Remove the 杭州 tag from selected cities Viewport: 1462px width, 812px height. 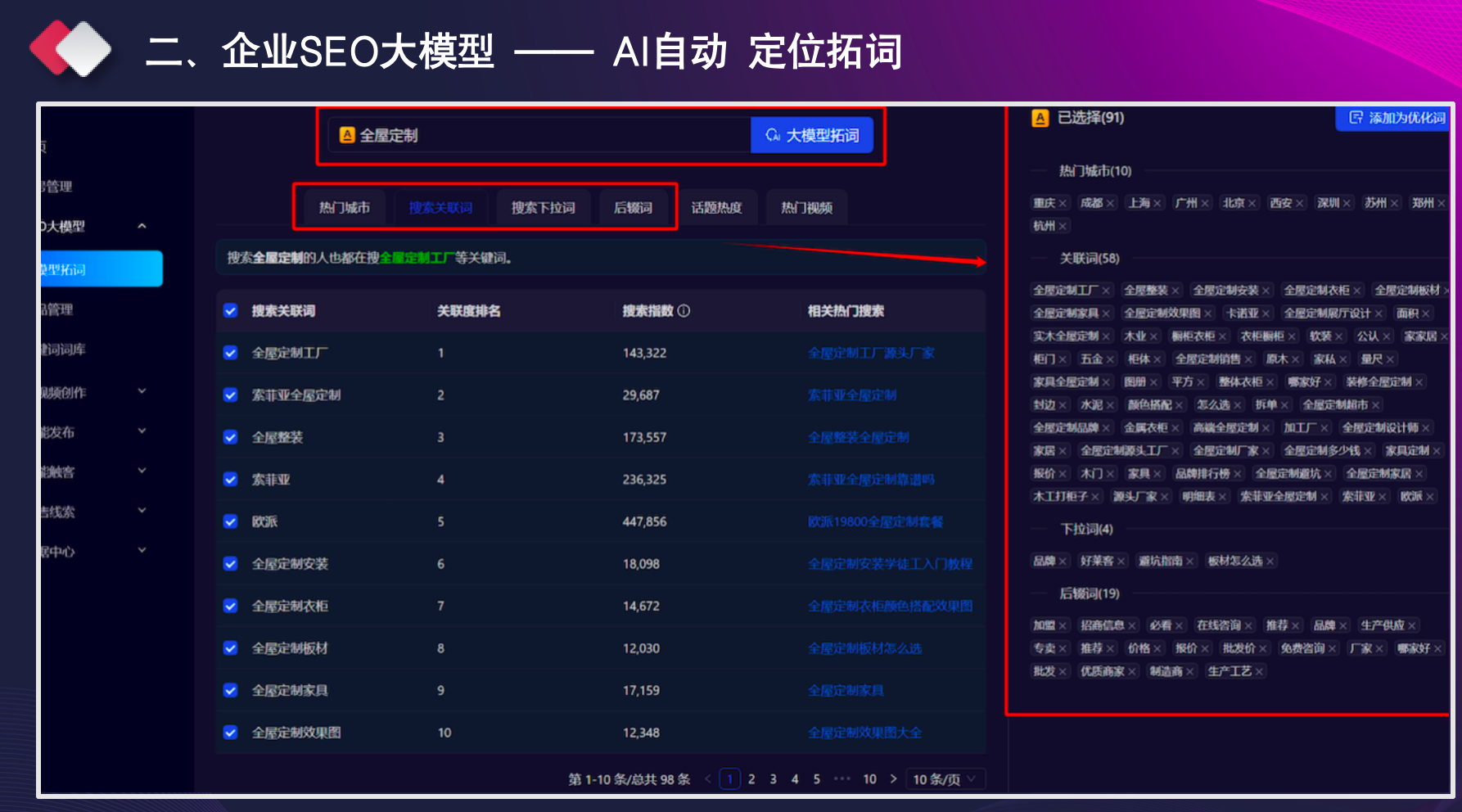tap(1063, 226)
